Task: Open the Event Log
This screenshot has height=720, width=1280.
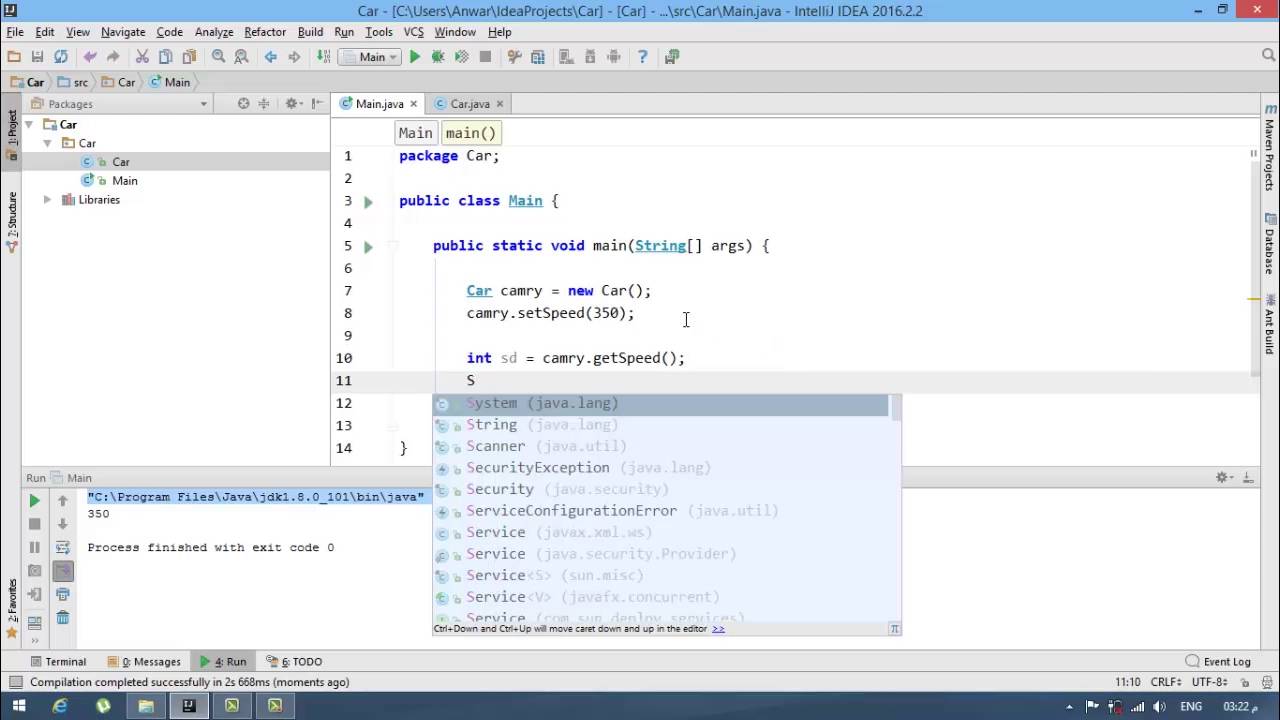Action: [1218, 661]
